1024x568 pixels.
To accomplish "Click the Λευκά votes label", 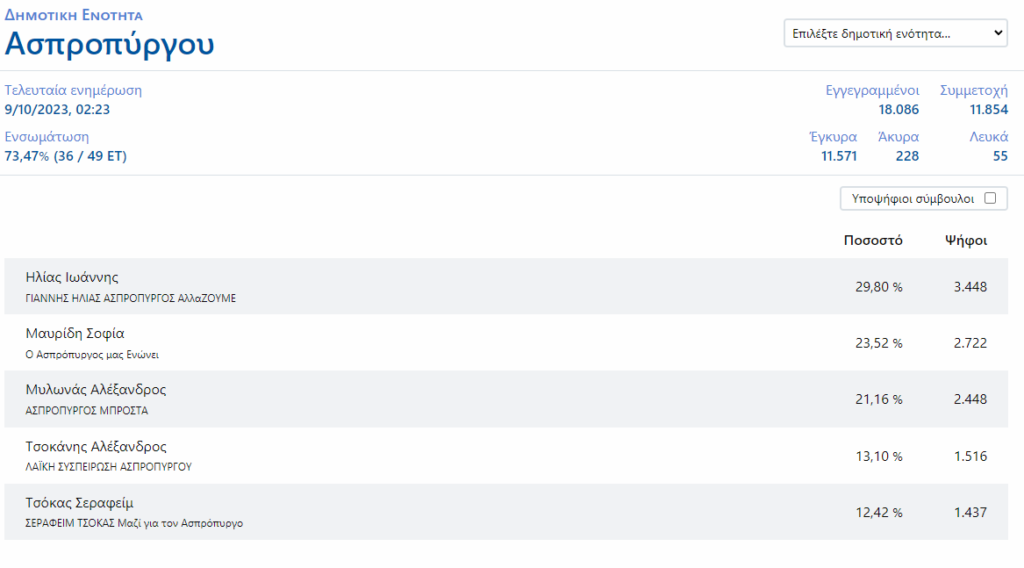I will [x=988, y=136].
